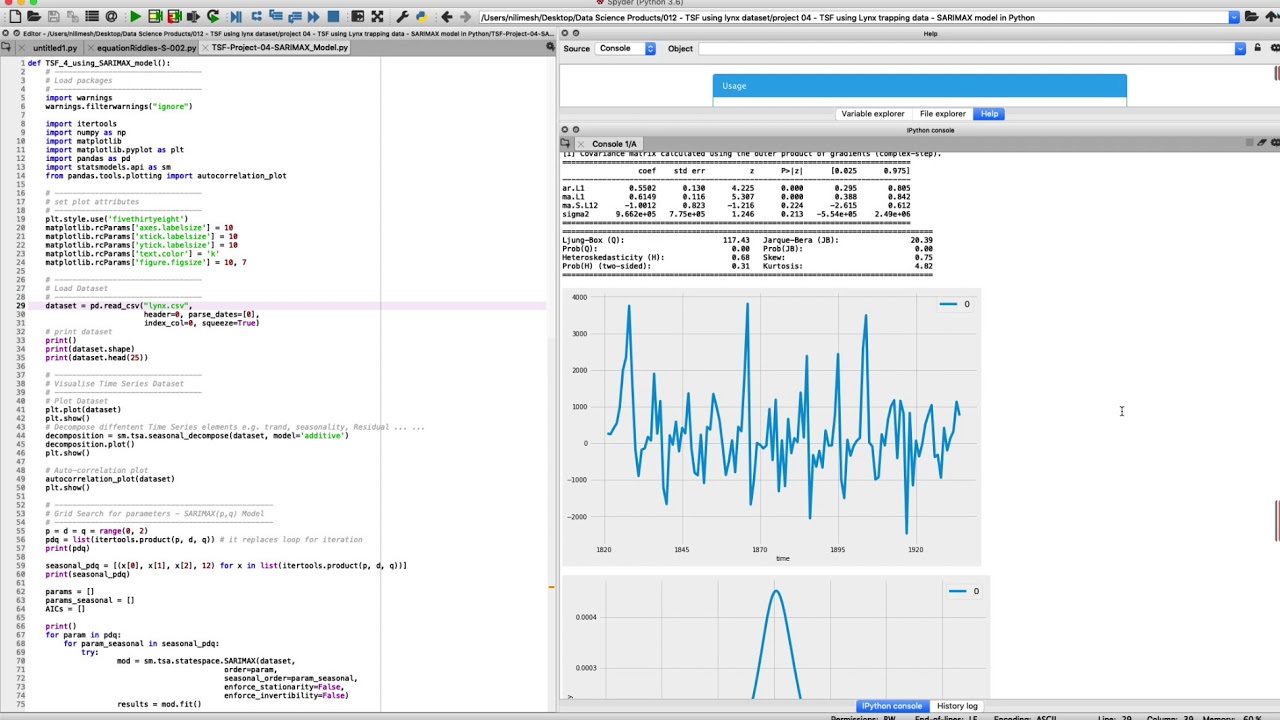1280x720 pixels.
Task: Click the working directory path field
Action: click(853, 17)
